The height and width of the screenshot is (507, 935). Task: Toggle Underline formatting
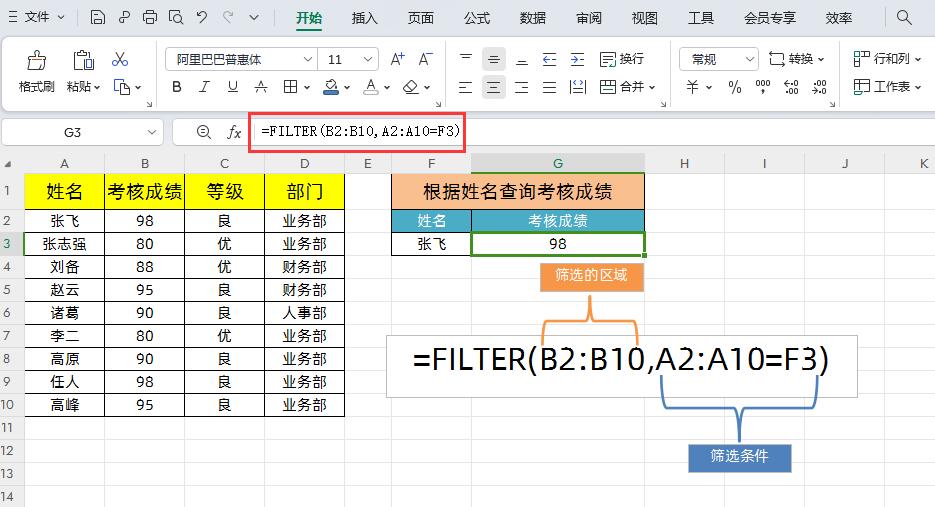[x=233, y=87]
